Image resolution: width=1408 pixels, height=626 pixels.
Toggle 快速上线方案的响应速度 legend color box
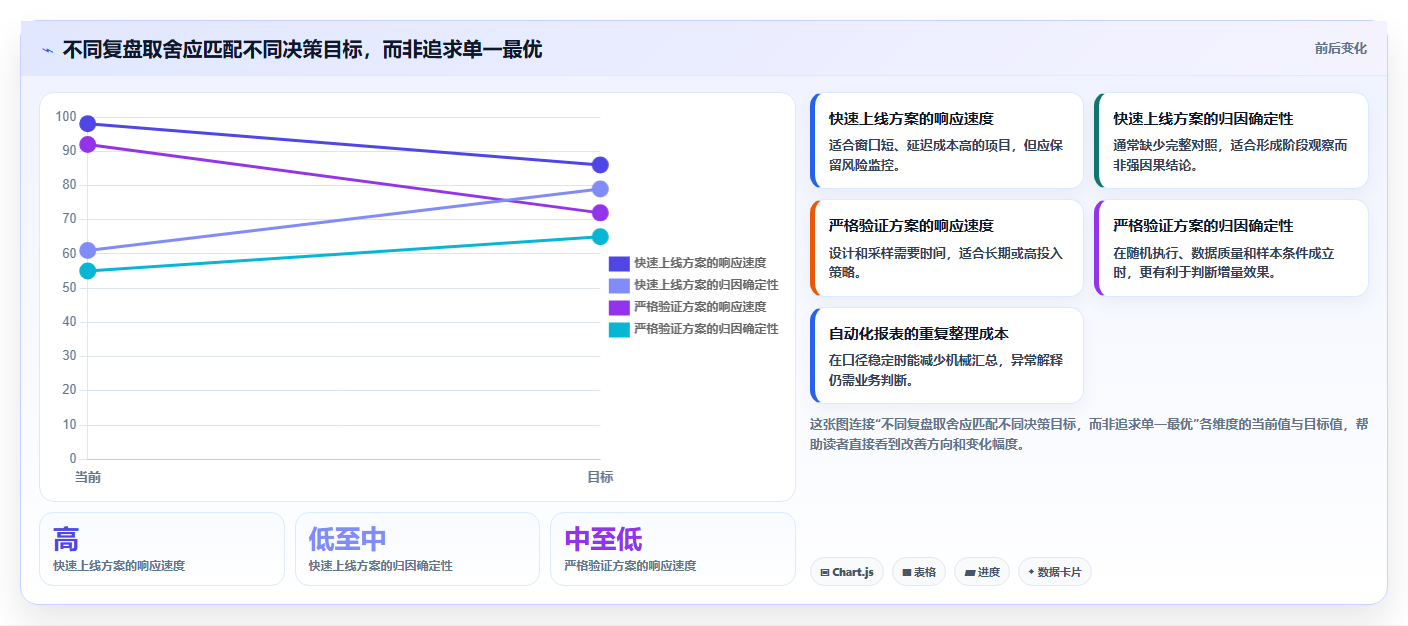pyautogui.click(x=619, y=263)
